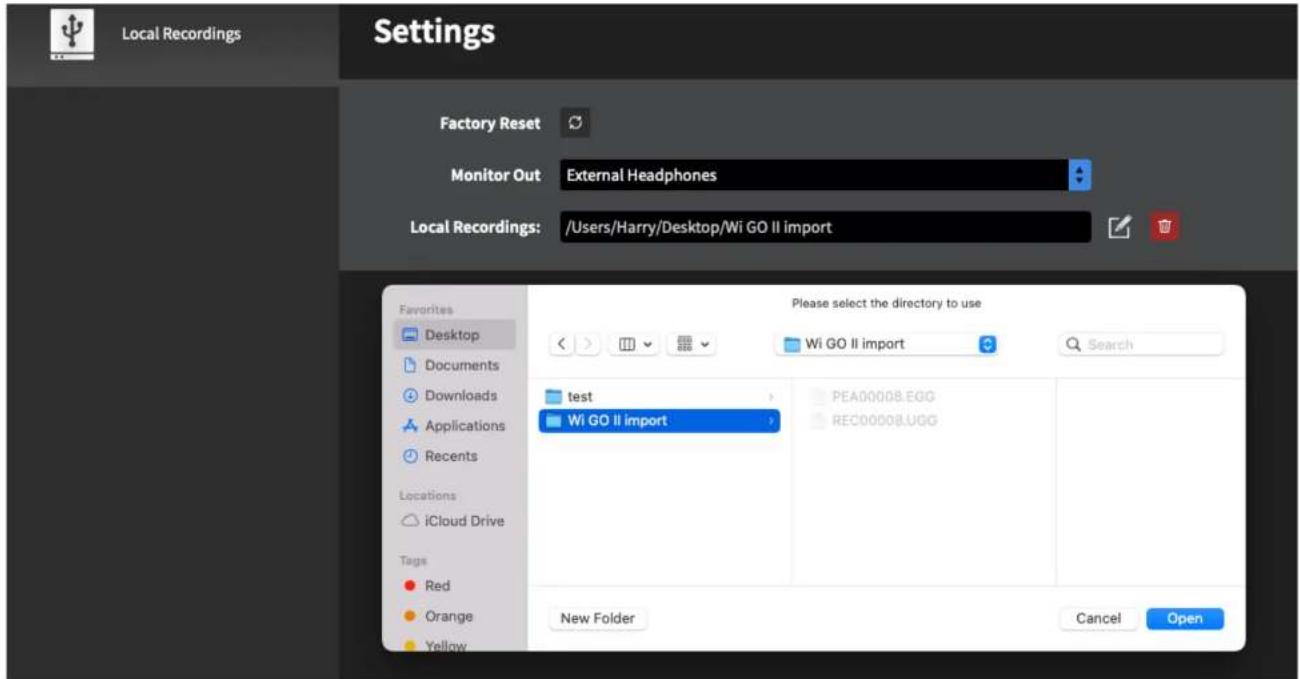Open the column view dropdown
This screenshot has width=1300, height=679.
click(634, 344)
